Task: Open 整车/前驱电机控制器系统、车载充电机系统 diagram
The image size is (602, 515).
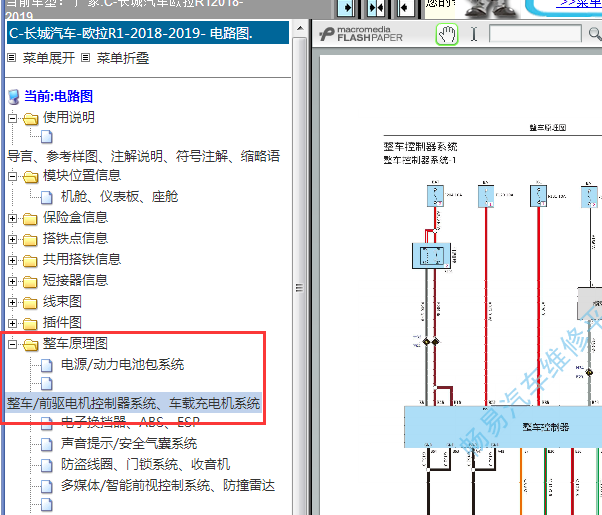Action: pyautogui.click(x=133, y=403)
